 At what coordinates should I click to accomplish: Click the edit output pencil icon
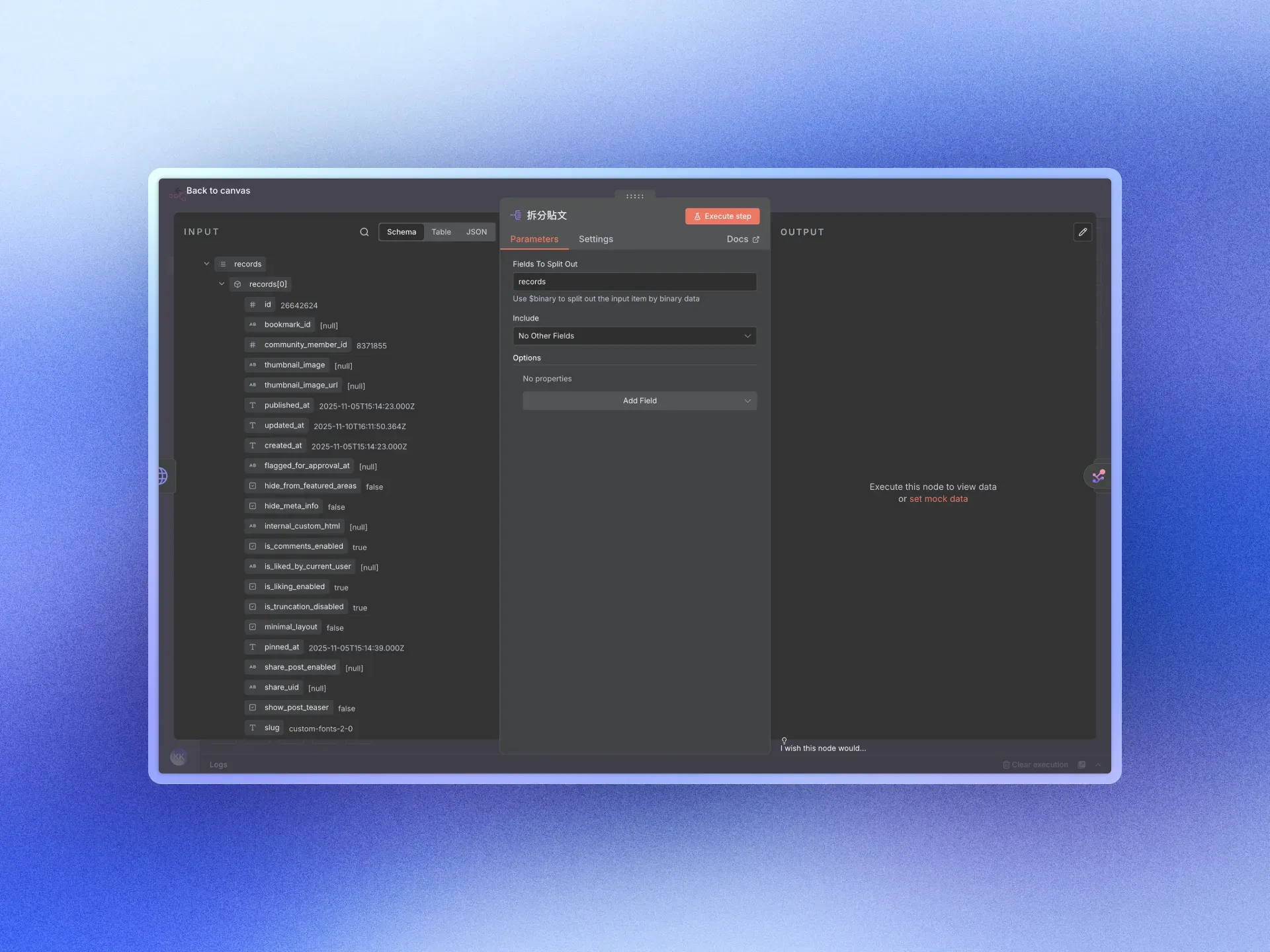[1083, 232]
